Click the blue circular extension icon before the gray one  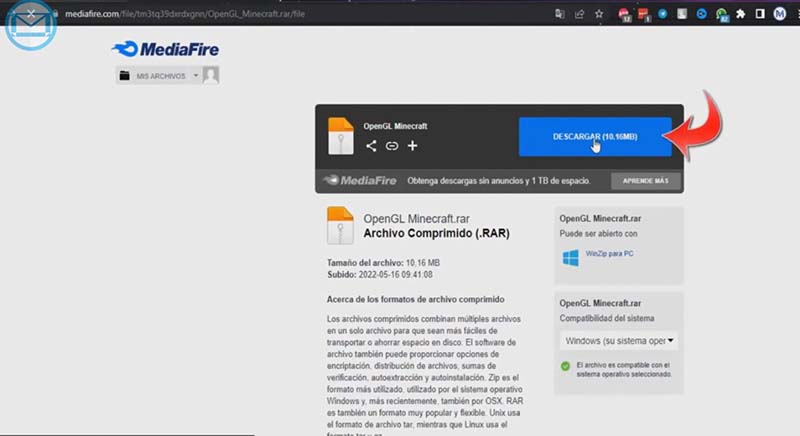click(x=662, y=14)
